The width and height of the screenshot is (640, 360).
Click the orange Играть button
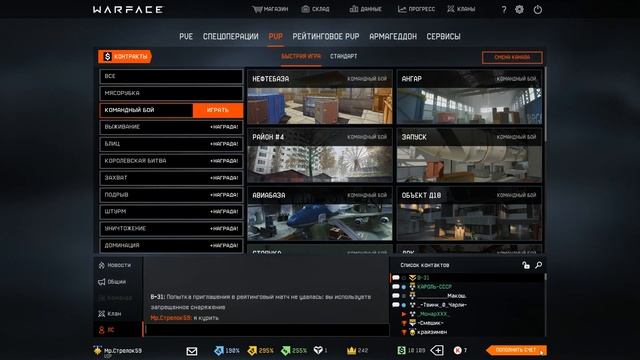[218, 110]
